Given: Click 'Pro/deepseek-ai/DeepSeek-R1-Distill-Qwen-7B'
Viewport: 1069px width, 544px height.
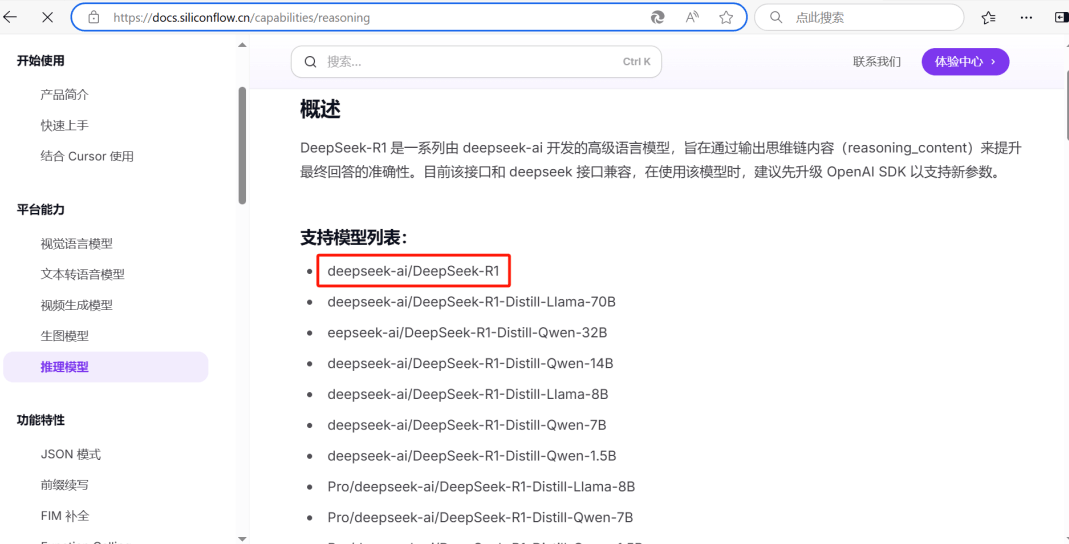Looking at the screenshot, I should [x=480, y=517].
